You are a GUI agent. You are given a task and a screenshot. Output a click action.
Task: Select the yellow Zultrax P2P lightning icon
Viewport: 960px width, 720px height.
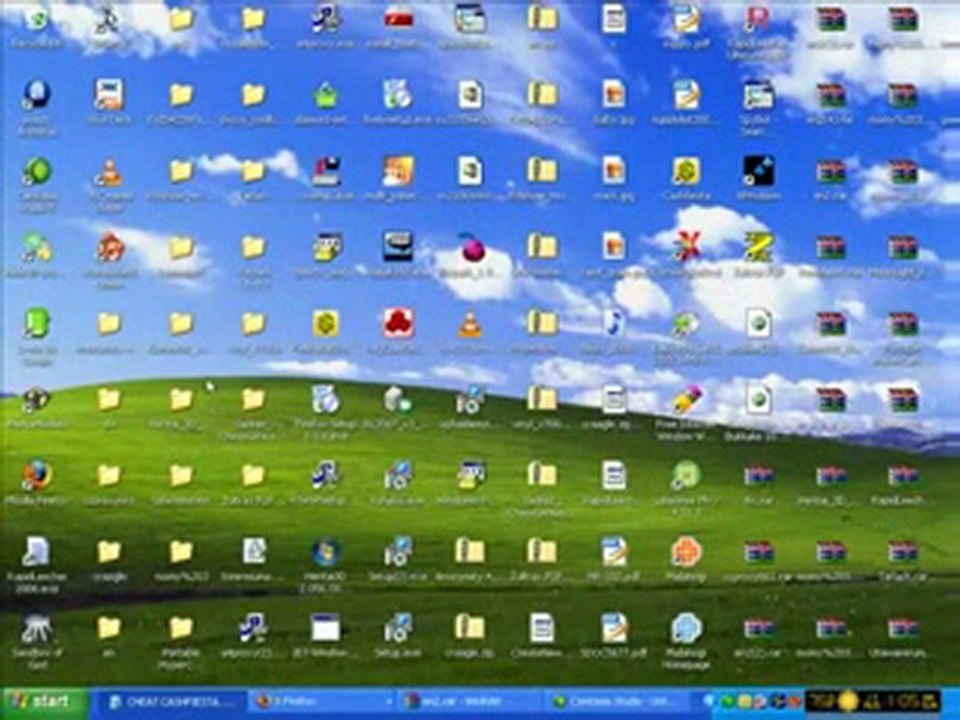759,247
